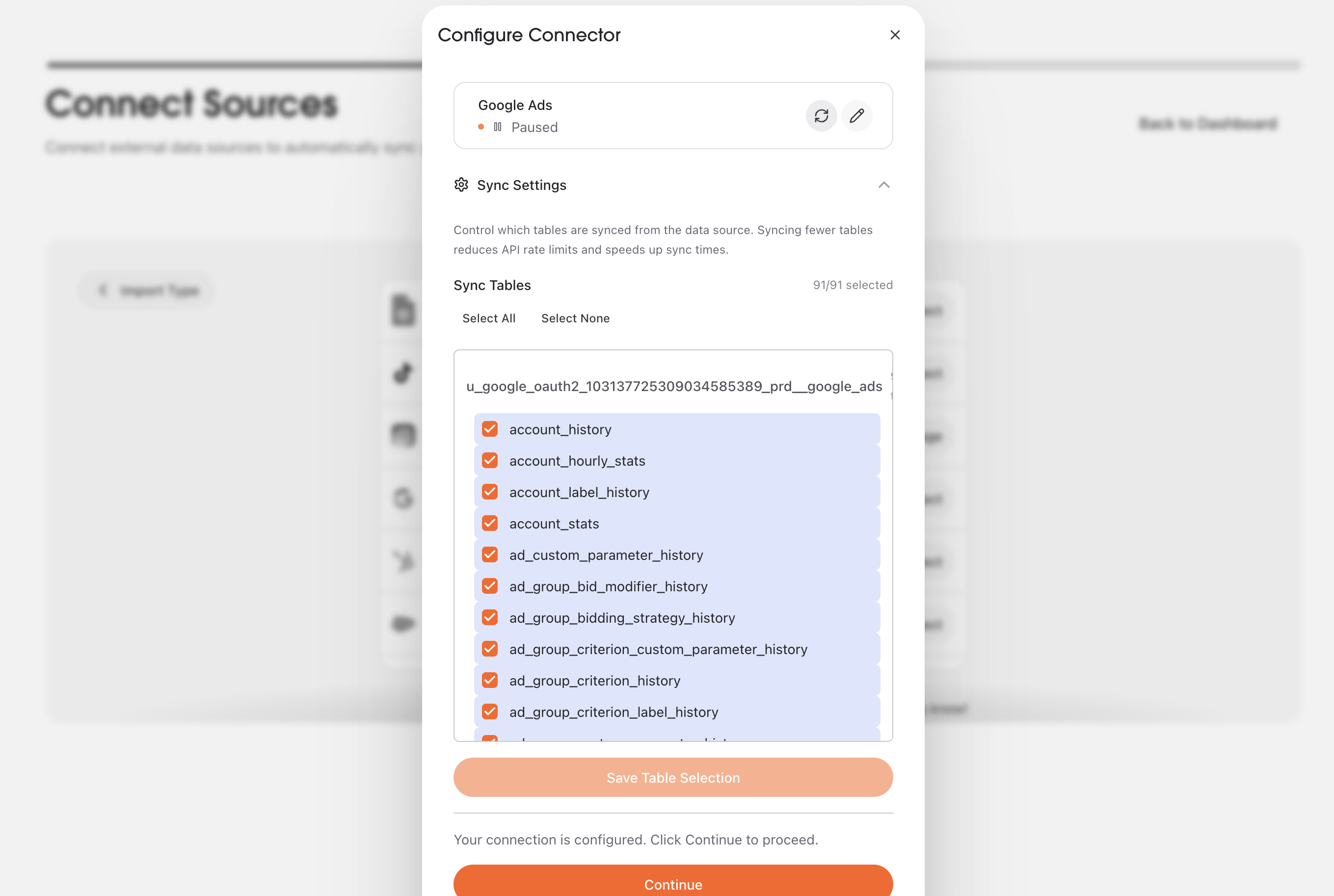Open Back to Dashboard
Image resolution: width=1334 pixels, height=896 pixels.
[x=1207, y=124]
